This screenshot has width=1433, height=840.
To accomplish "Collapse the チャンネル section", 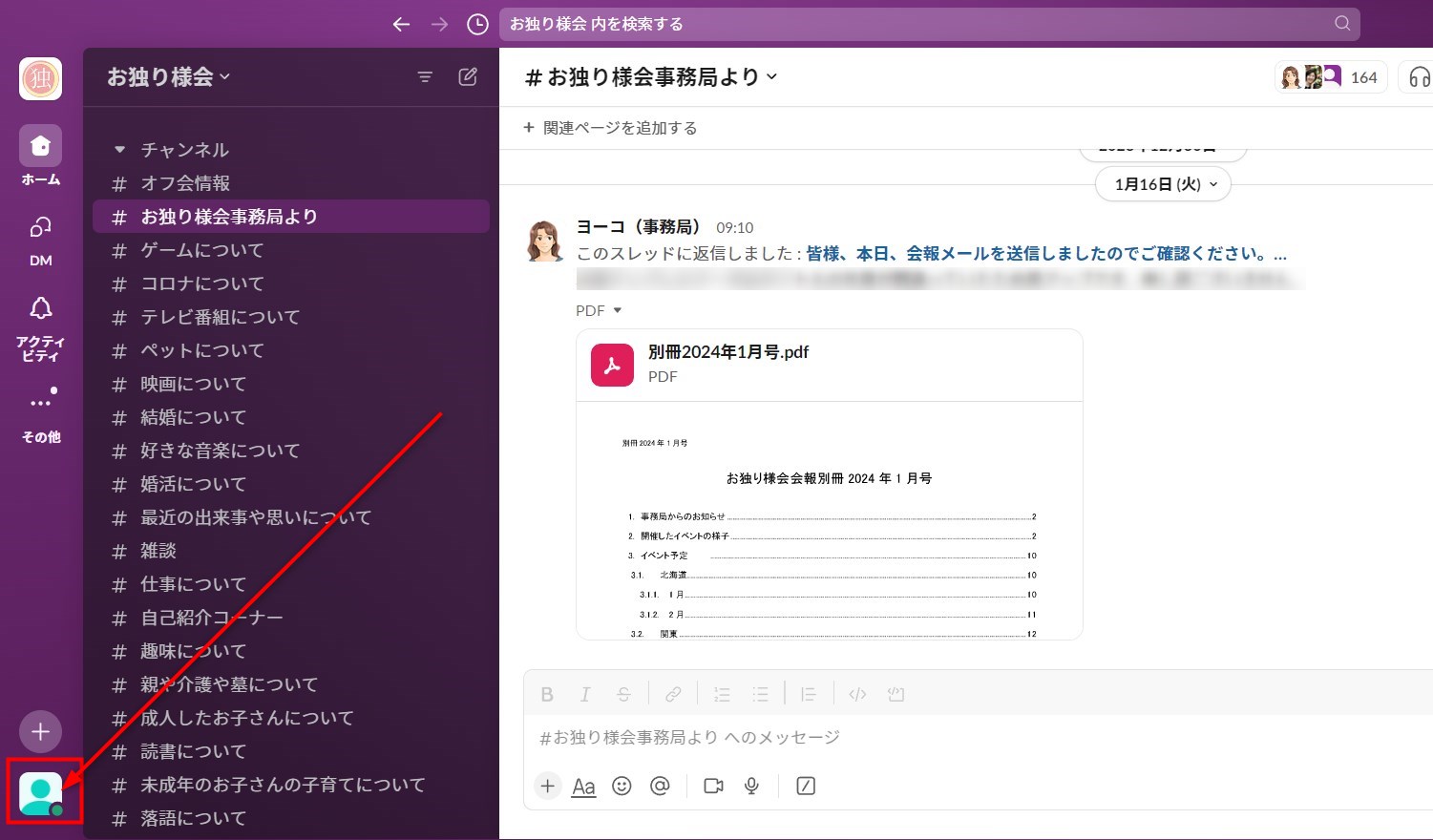I will 119,150.
